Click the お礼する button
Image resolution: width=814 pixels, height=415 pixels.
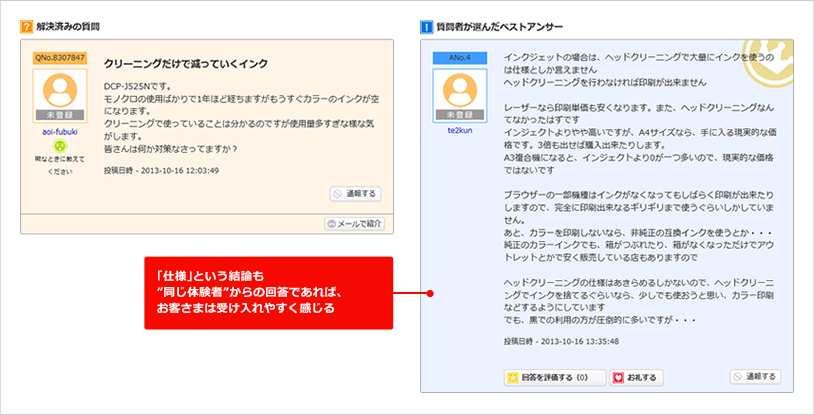636,378
